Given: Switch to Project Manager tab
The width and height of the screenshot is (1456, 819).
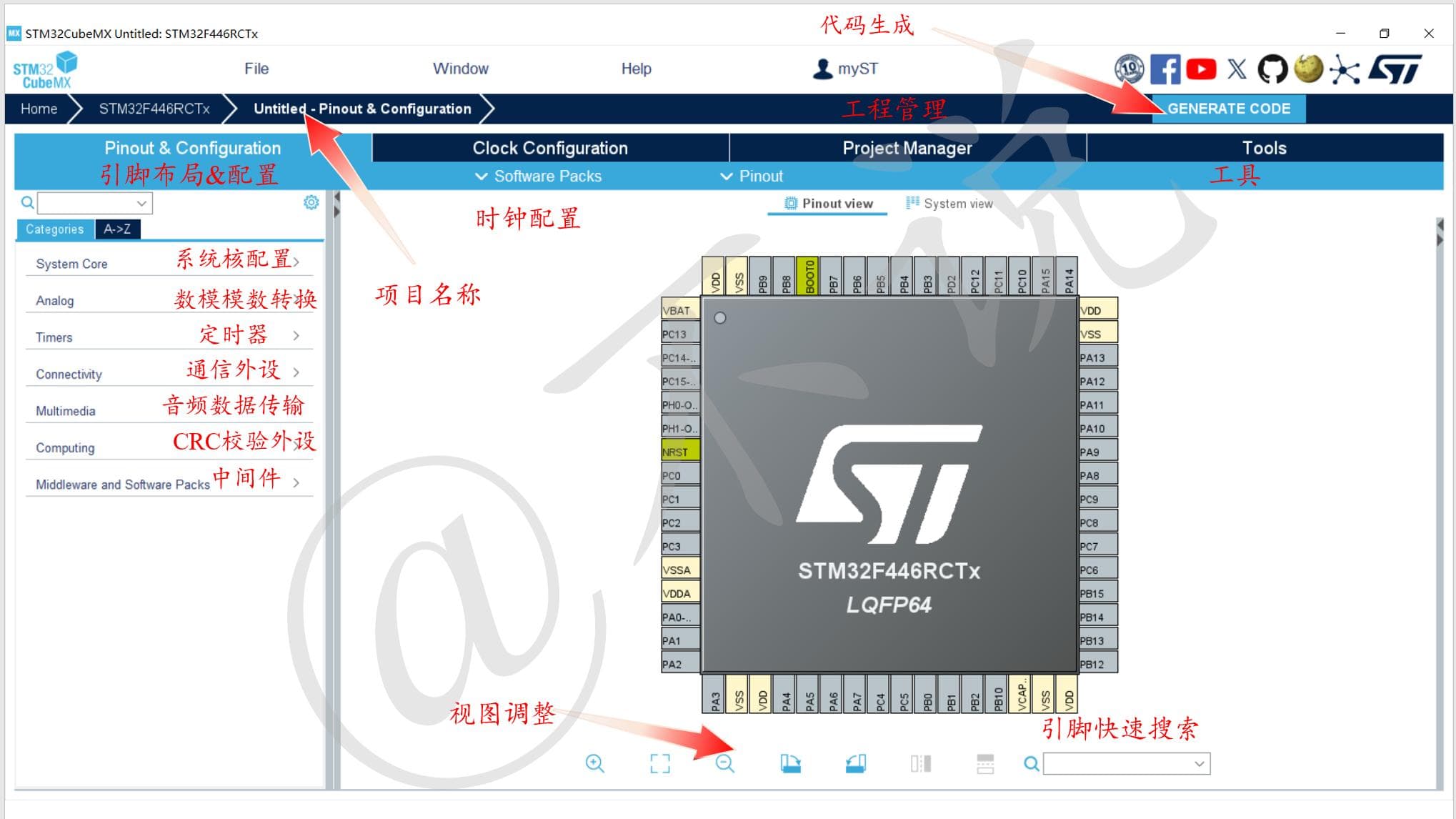Looking at the screenshot, I should [x=907, y=148].
